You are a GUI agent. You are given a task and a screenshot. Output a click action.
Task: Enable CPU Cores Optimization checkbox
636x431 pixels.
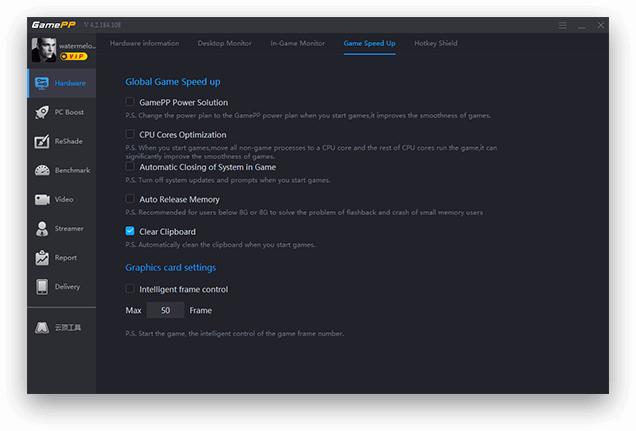point(130,134)
